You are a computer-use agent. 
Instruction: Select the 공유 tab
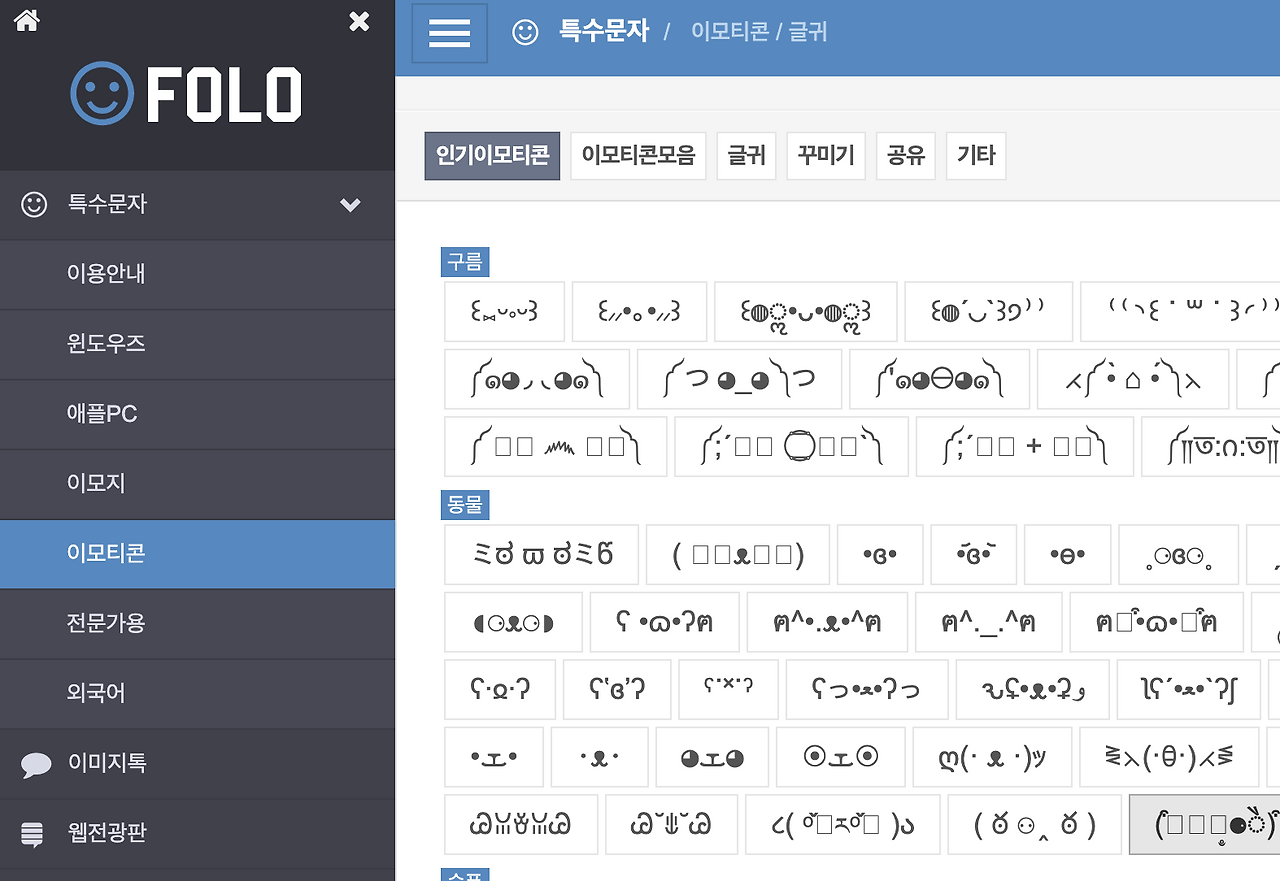click(x=905, y=156)
